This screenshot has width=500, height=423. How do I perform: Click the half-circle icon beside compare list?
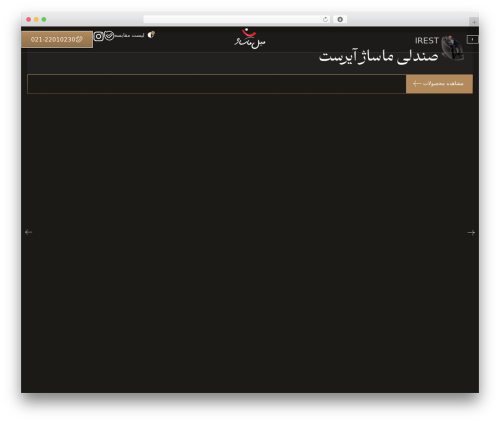151,34
